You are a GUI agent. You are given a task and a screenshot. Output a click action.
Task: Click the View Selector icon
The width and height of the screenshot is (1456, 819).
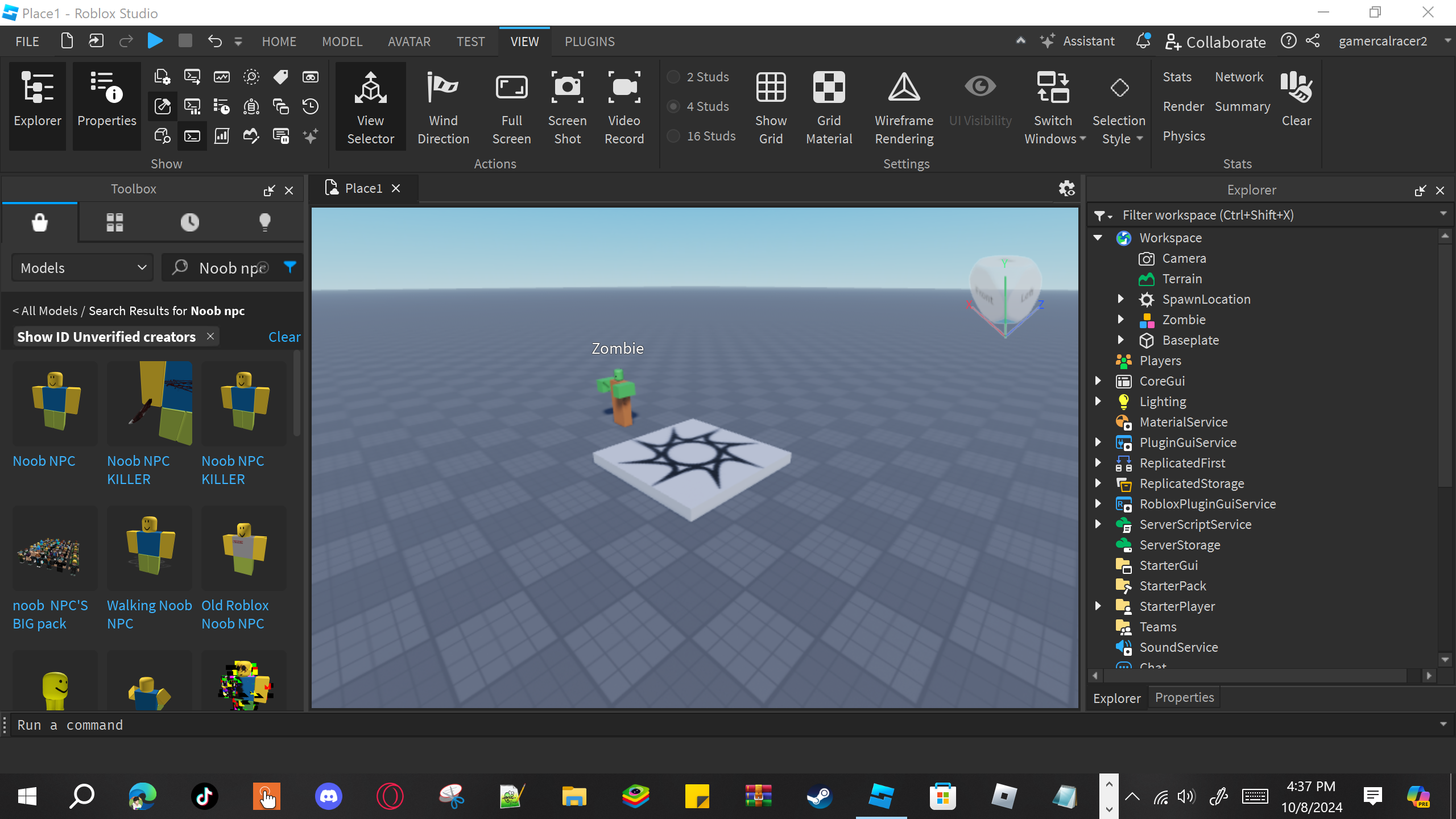coord(370,88)
